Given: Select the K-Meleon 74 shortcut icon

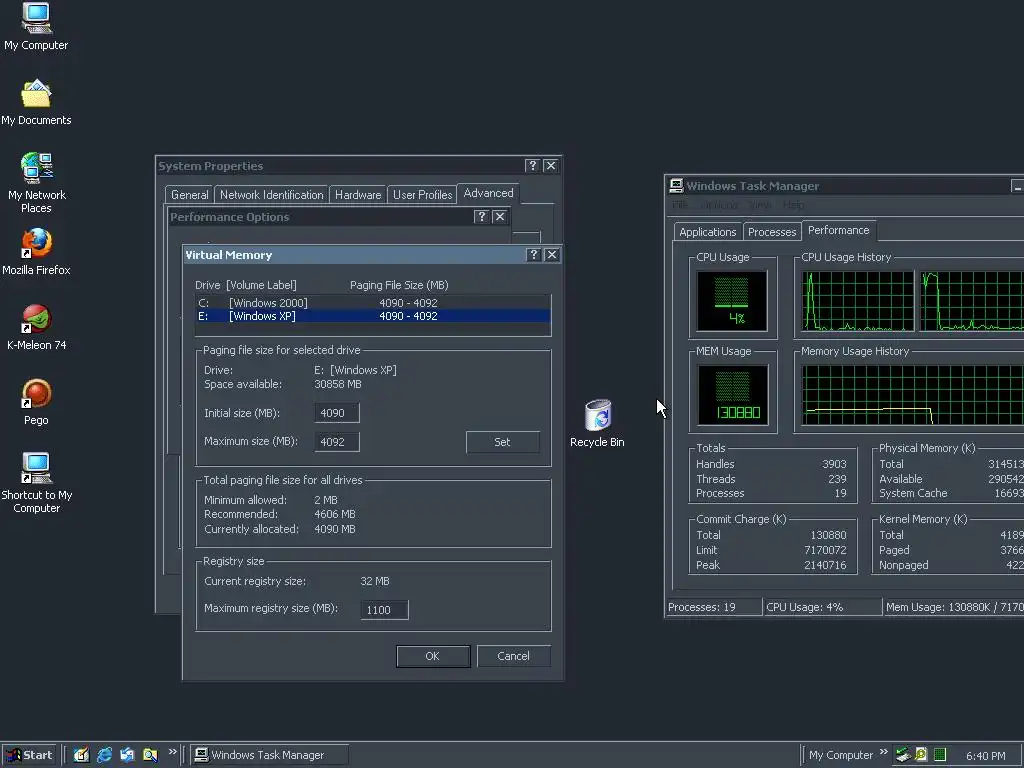Looking at the screenshot, I should click(37, 327).
